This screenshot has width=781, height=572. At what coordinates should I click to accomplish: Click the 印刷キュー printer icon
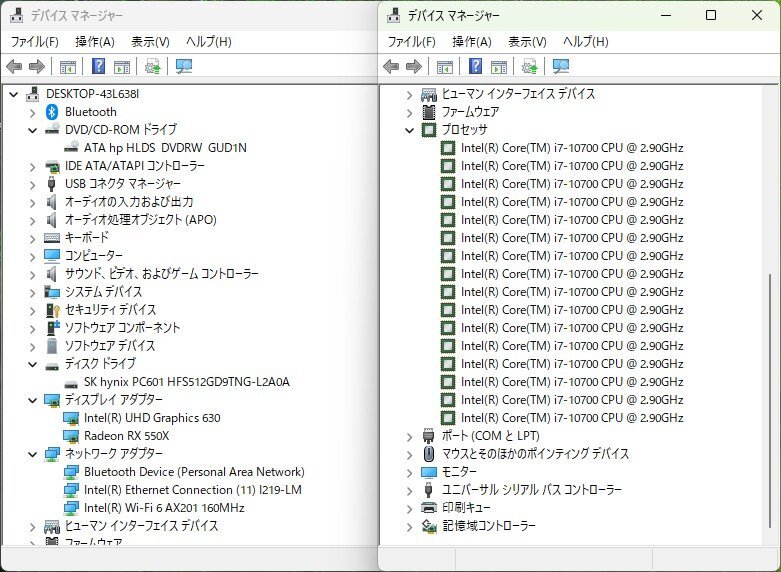click(x=429, y=508)
